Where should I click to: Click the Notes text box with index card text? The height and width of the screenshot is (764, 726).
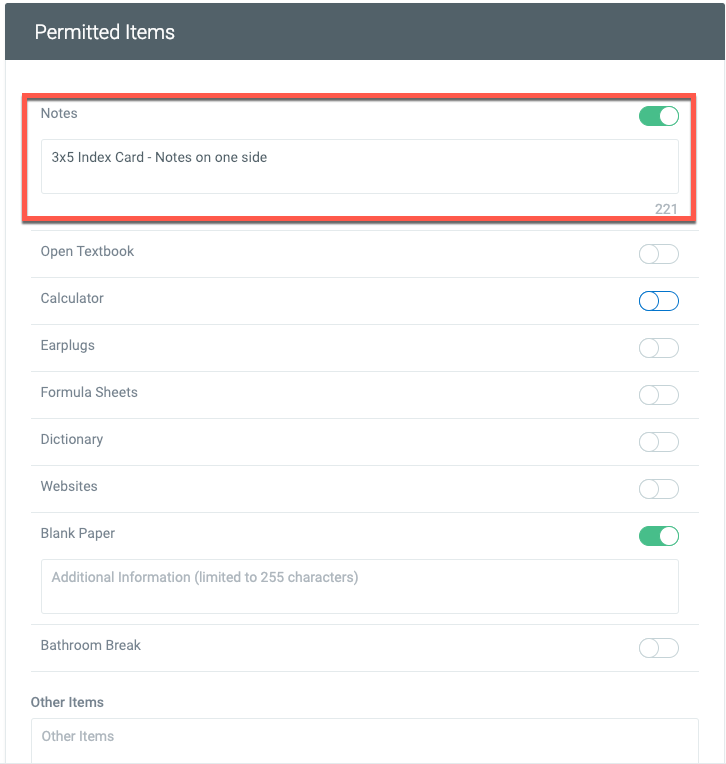[x=360, y=167]
